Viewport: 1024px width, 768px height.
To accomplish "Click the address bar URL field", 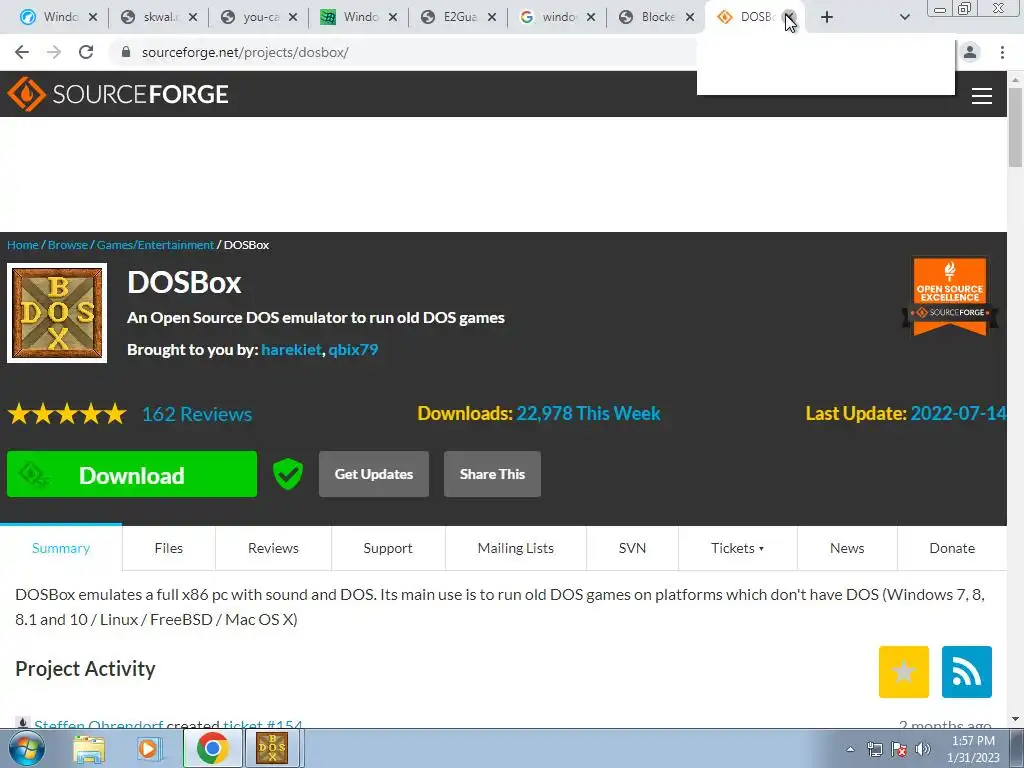I will [405, 52].
